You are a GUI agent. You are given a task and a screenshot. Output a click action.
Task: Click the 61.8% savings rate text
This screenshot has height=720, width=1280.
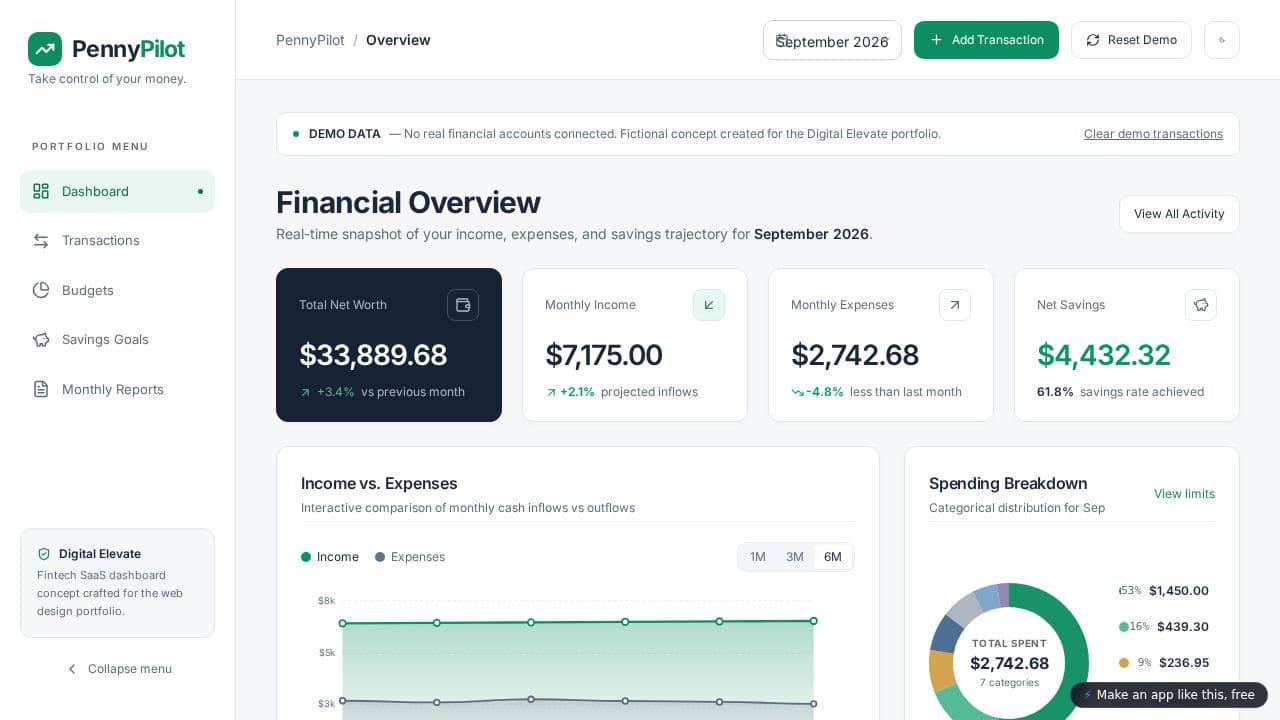coord(1055,392)
